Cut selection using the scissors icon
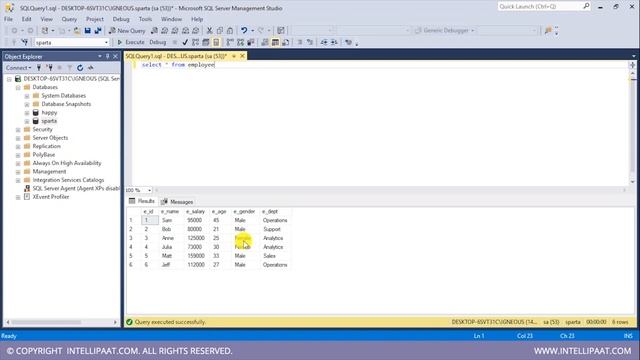The height and width of the screenshot is (360, 640). [x=209, y=31]
